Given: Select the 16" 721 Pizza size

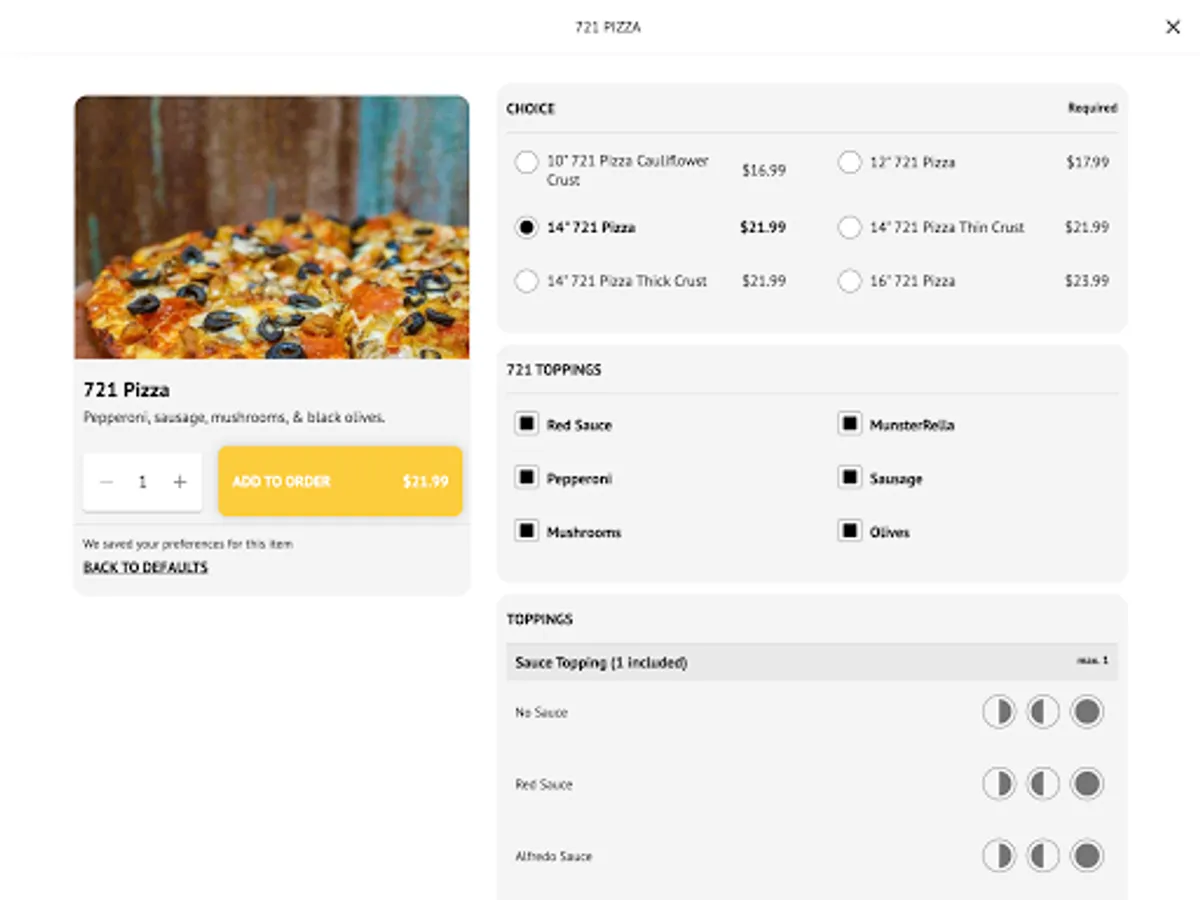Looking at the screenshot, I should [x=850, y=281].
